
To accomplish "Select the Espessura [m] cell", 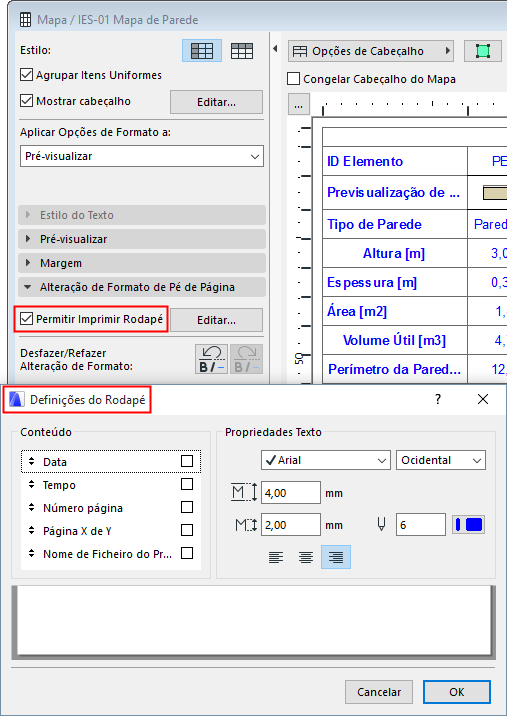I will pos(395,282).
